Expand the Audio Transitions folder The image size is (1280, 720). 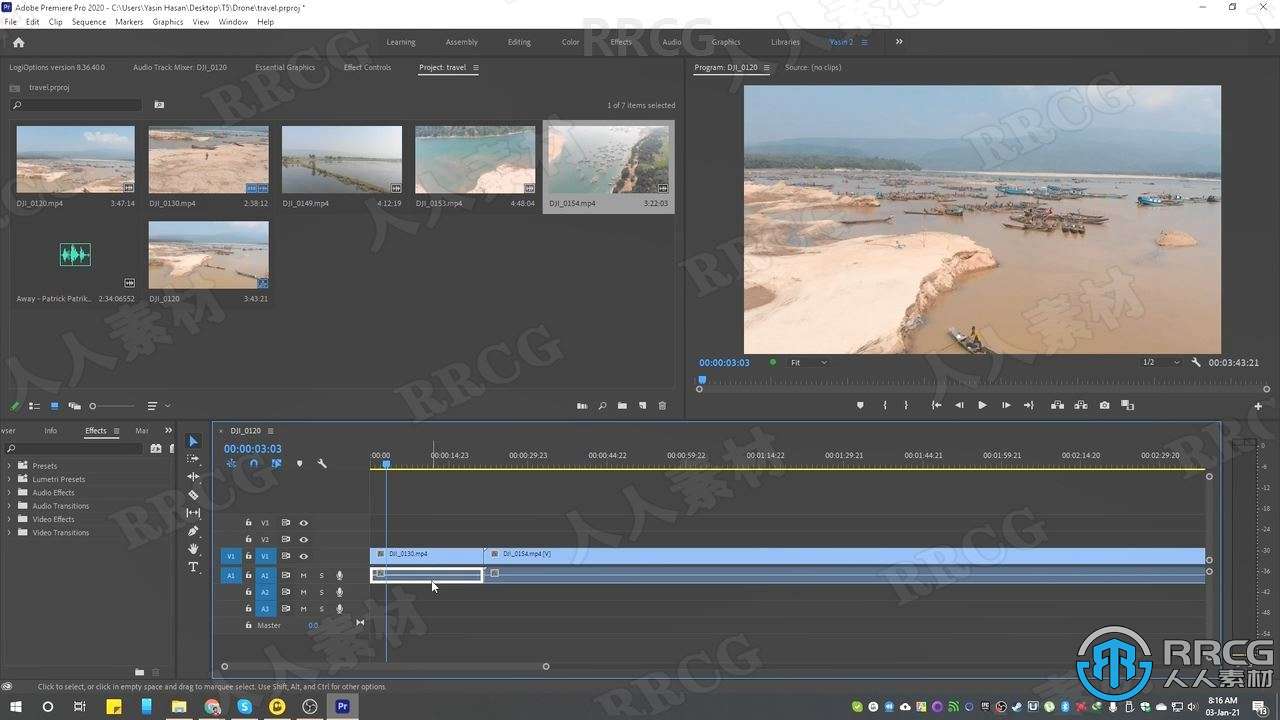(x=10, y=506)
